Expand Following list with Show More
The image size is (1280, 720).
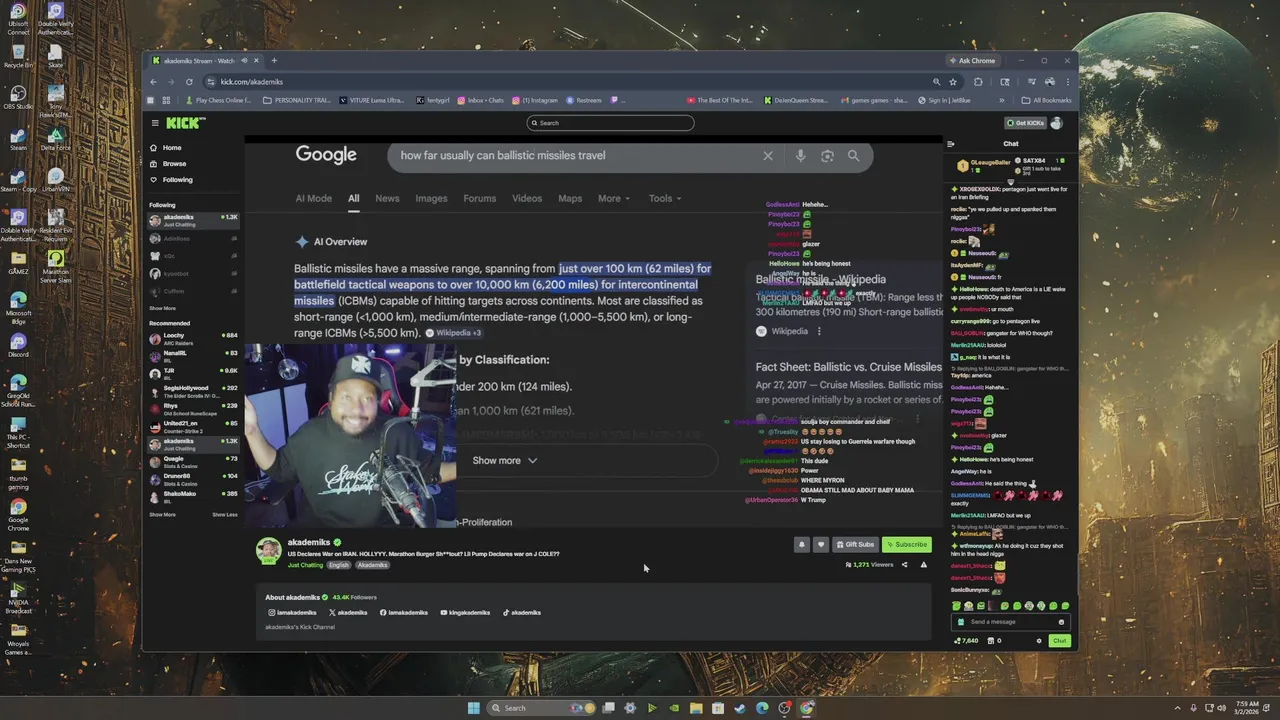coord(162,309)
